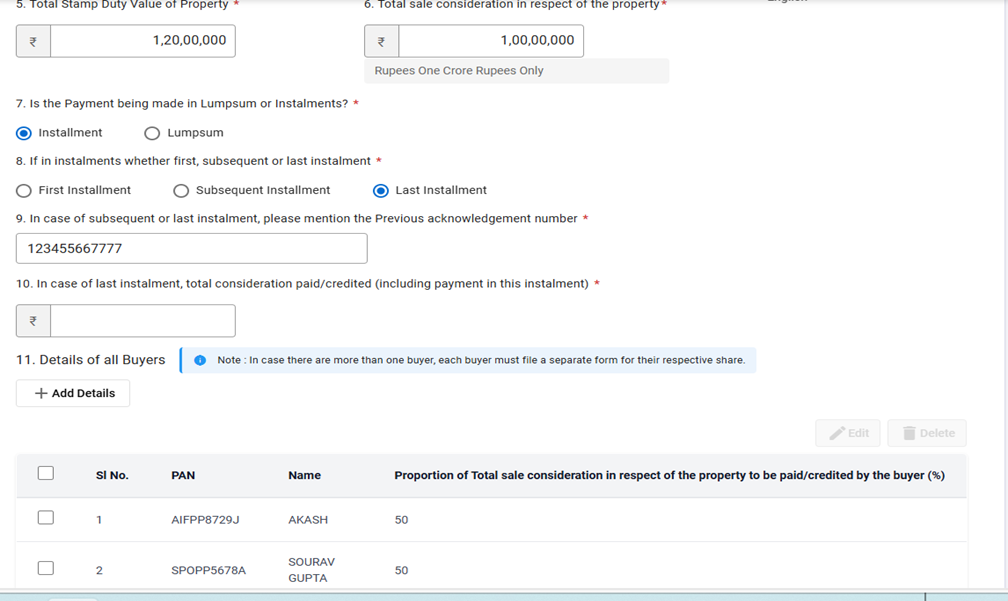Choose Subsequent Installment option
This screenshot has width=1008, height=601.
[181, 190]
